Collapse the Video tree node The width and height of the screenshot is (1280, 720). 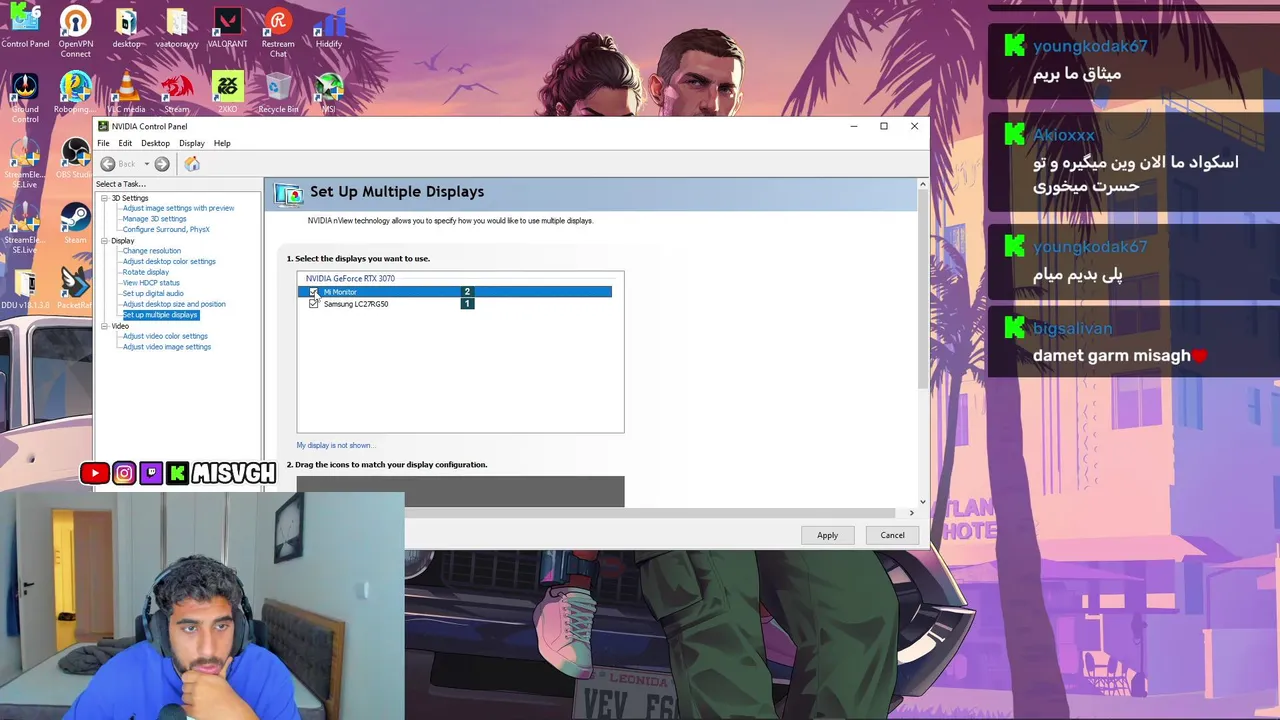tap(104, 326)
